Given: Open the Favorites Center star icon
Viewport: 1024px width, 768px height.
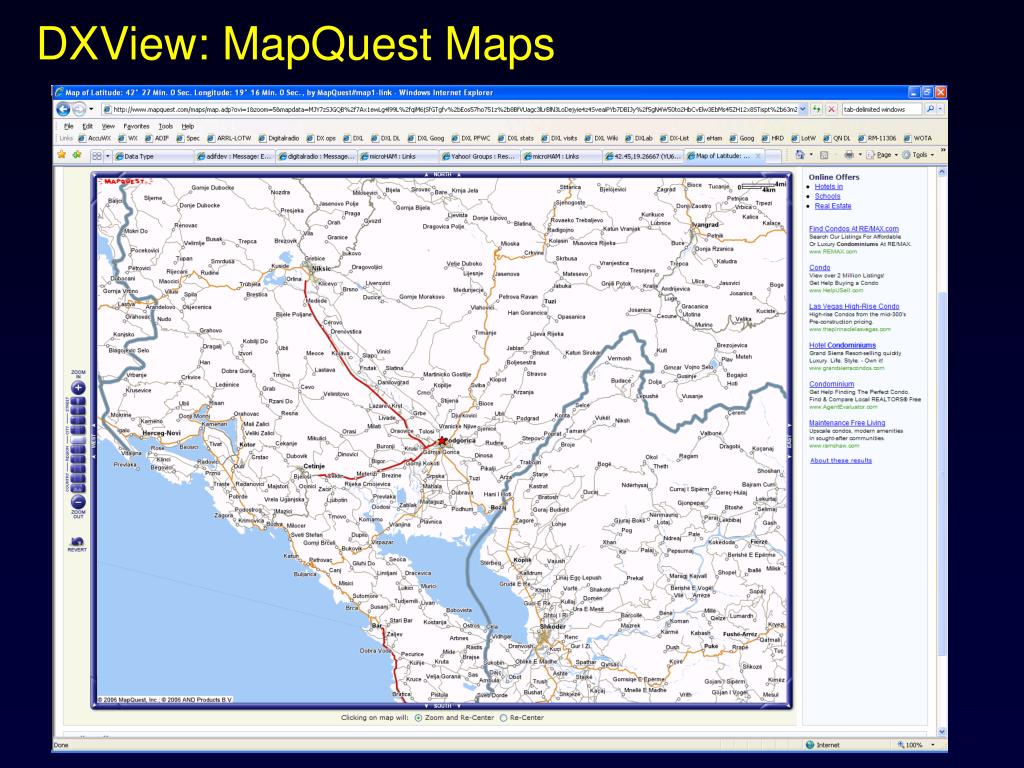Looking at the screenshot, I should [61, 155].
